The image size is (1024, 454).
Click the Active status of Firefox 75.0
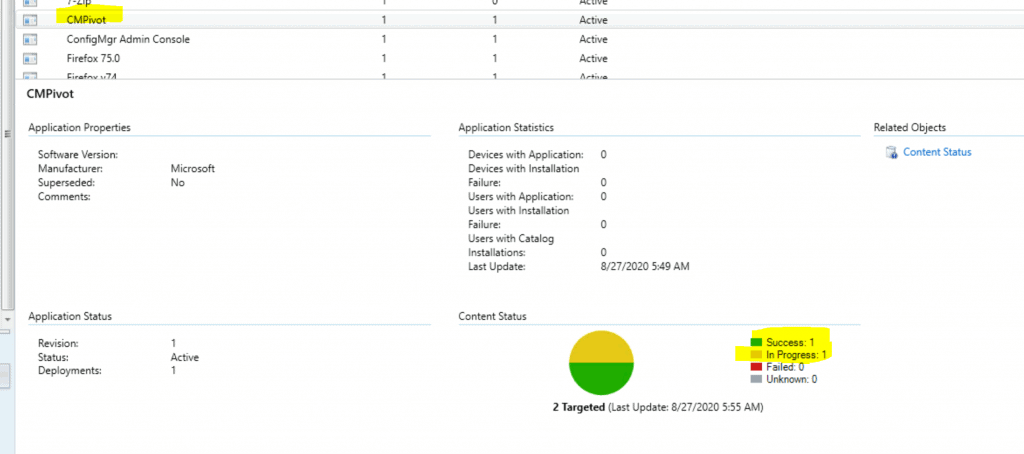[593, 58]
